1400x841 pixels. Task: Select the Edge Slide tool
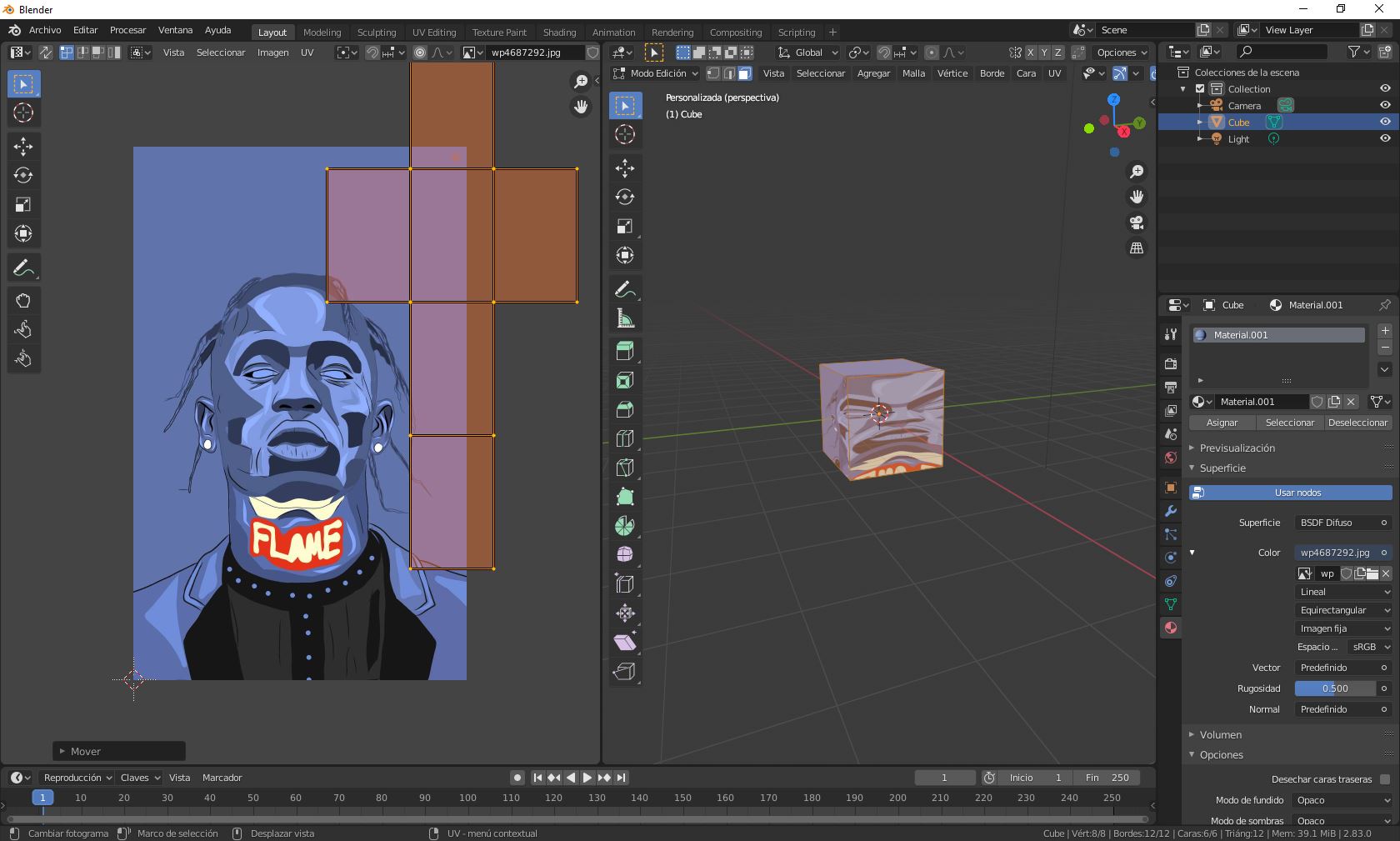(625, 584)
